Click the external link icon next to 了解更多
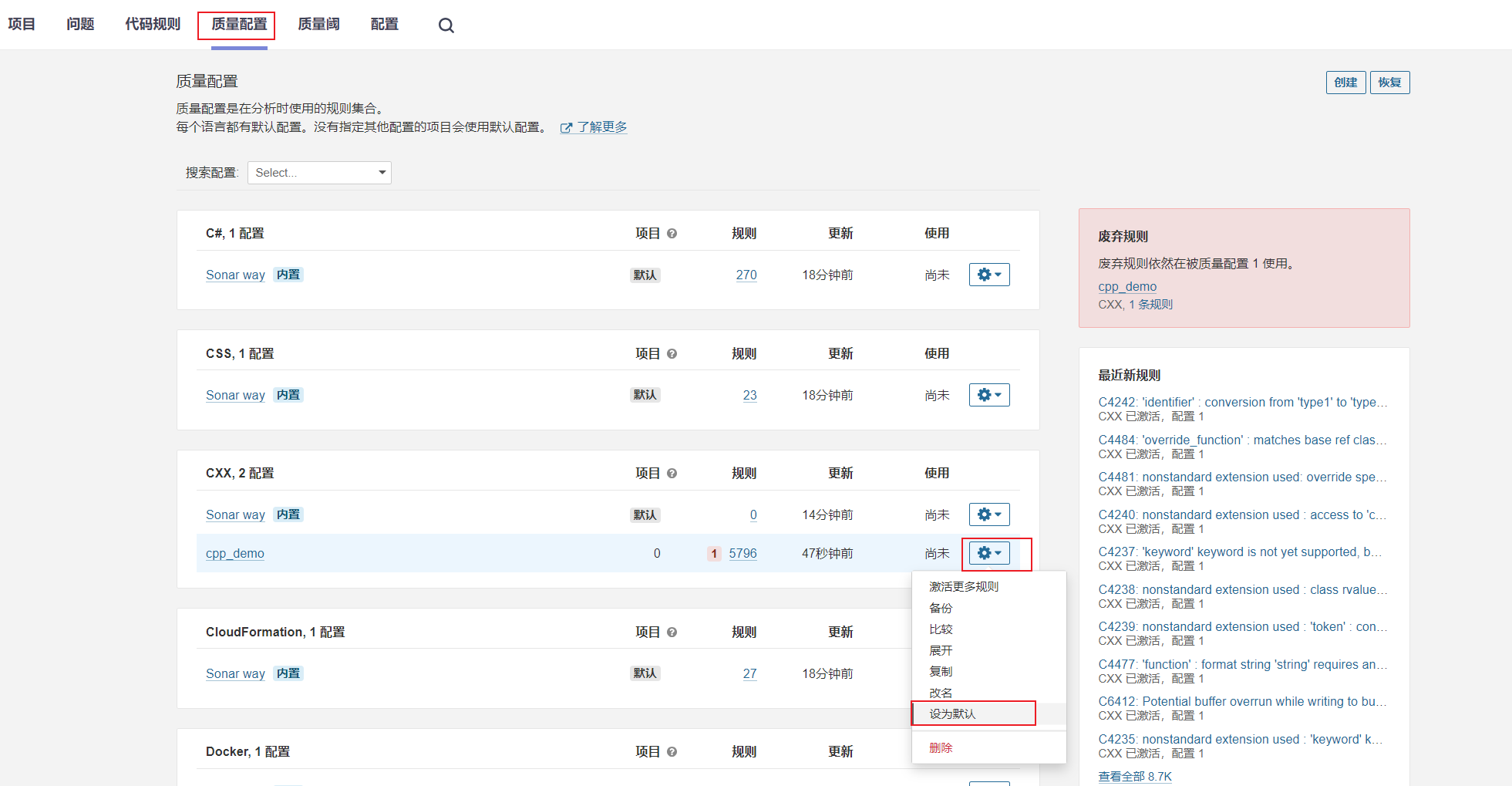Image resolution: width=1512 pixels, height=786 pixels. (x=567, y=127)
